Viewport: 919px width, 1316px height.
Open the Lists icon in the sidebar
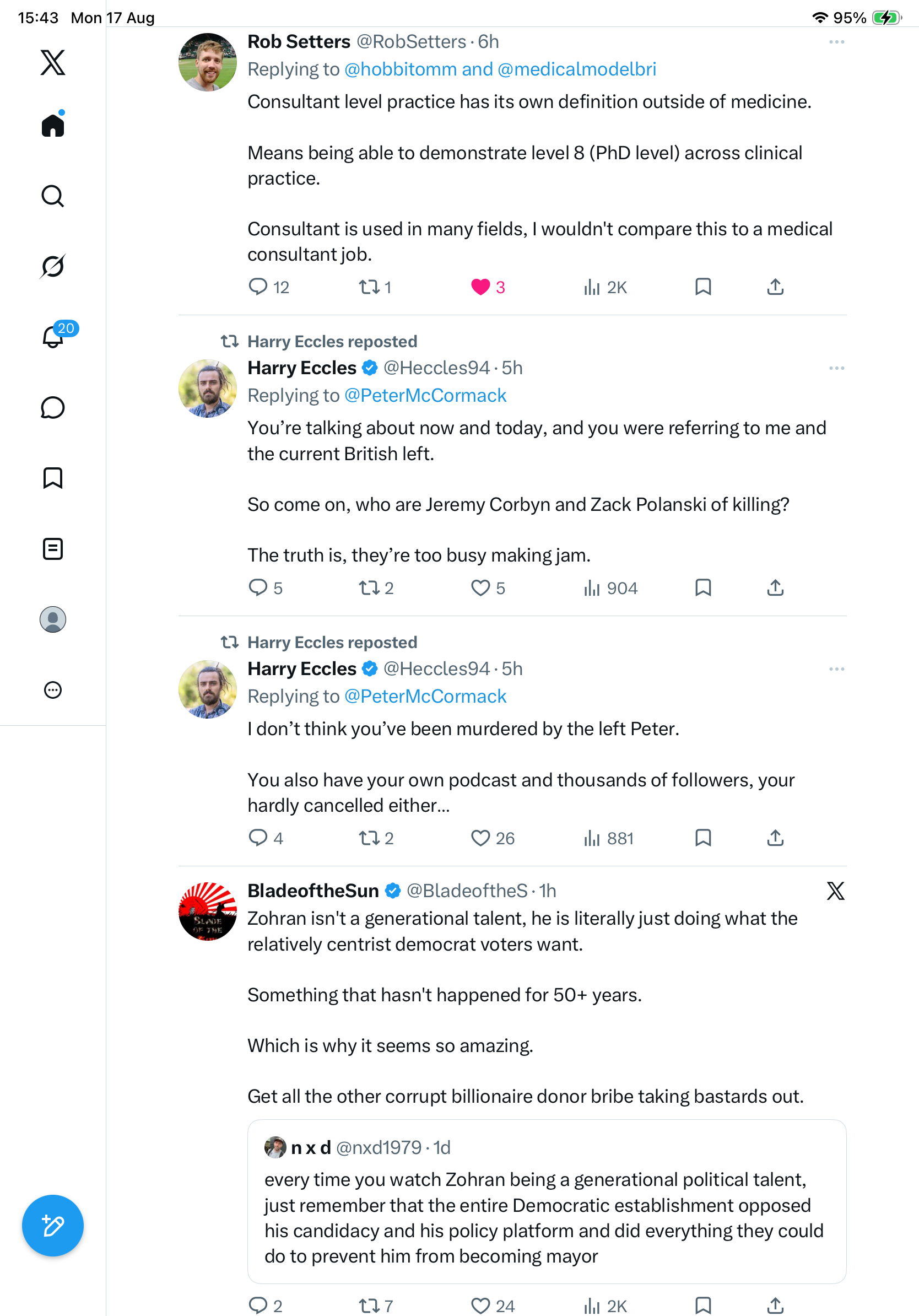tap(53, 548)
